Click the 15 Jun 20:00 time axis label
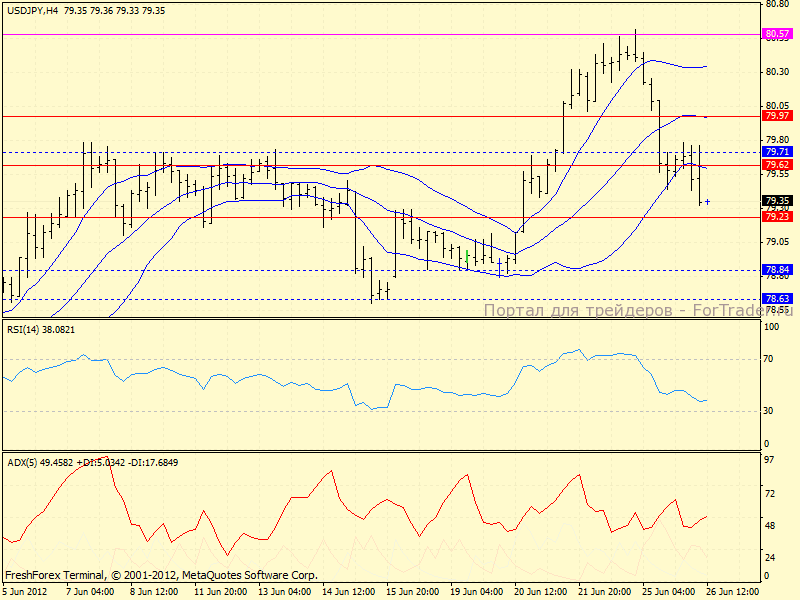This screenshot has width=800, height=600. (413, 592)
